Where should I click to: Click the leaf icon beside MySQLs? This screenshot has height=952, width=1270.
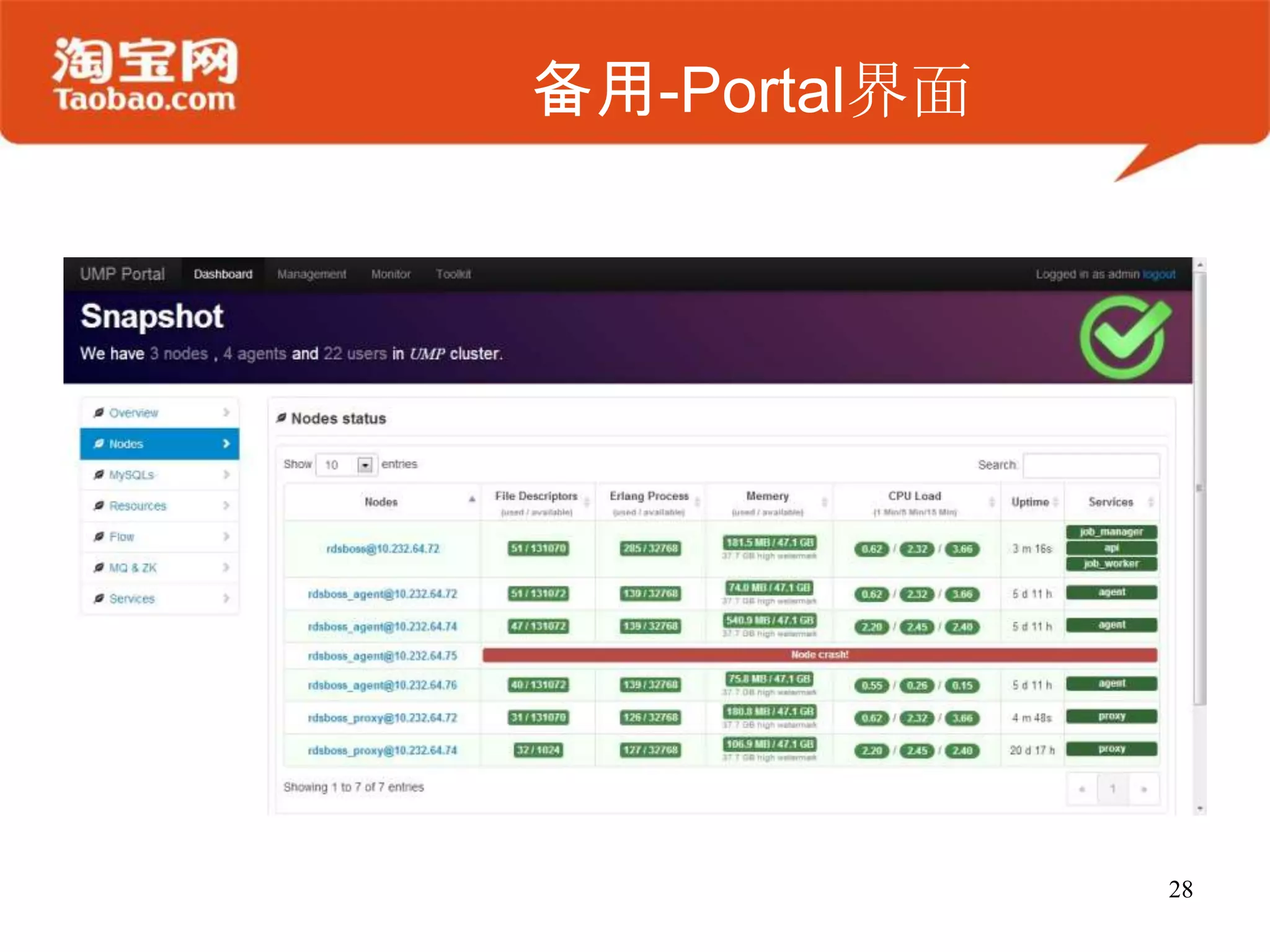tap(99, 475)
